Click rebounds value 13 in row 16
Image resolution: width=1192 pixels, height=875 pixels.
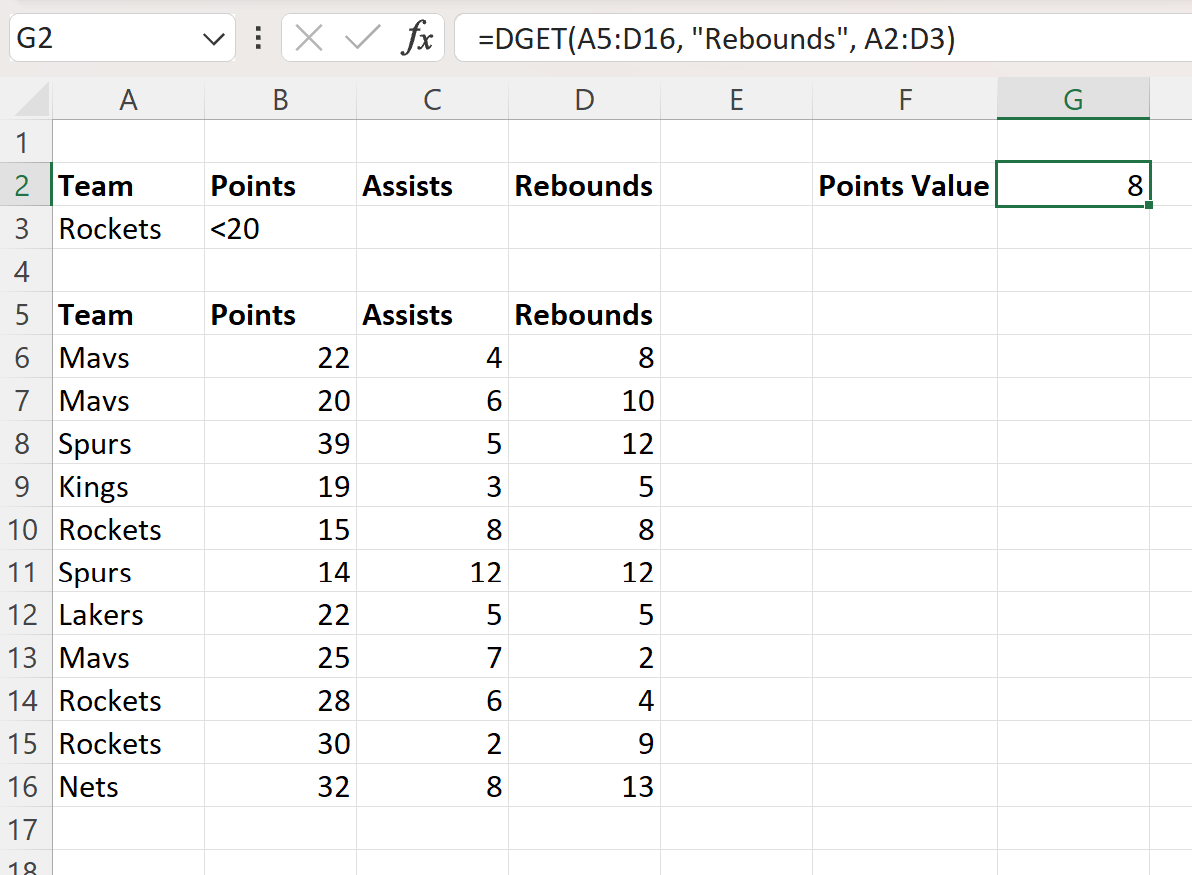point(584,786)
